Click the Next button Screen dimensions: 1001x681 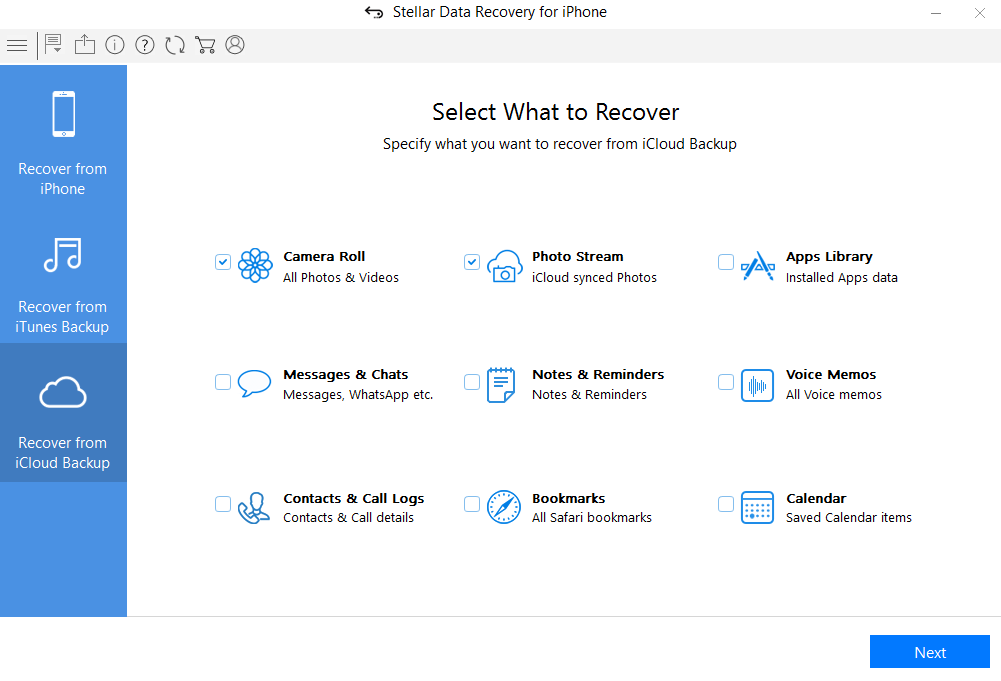(929, 651)
